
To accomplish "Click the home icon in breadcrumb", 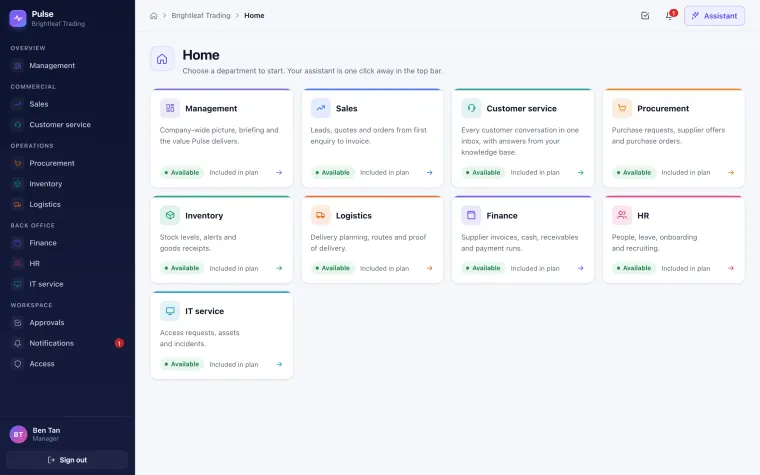I will coord(154,16).
